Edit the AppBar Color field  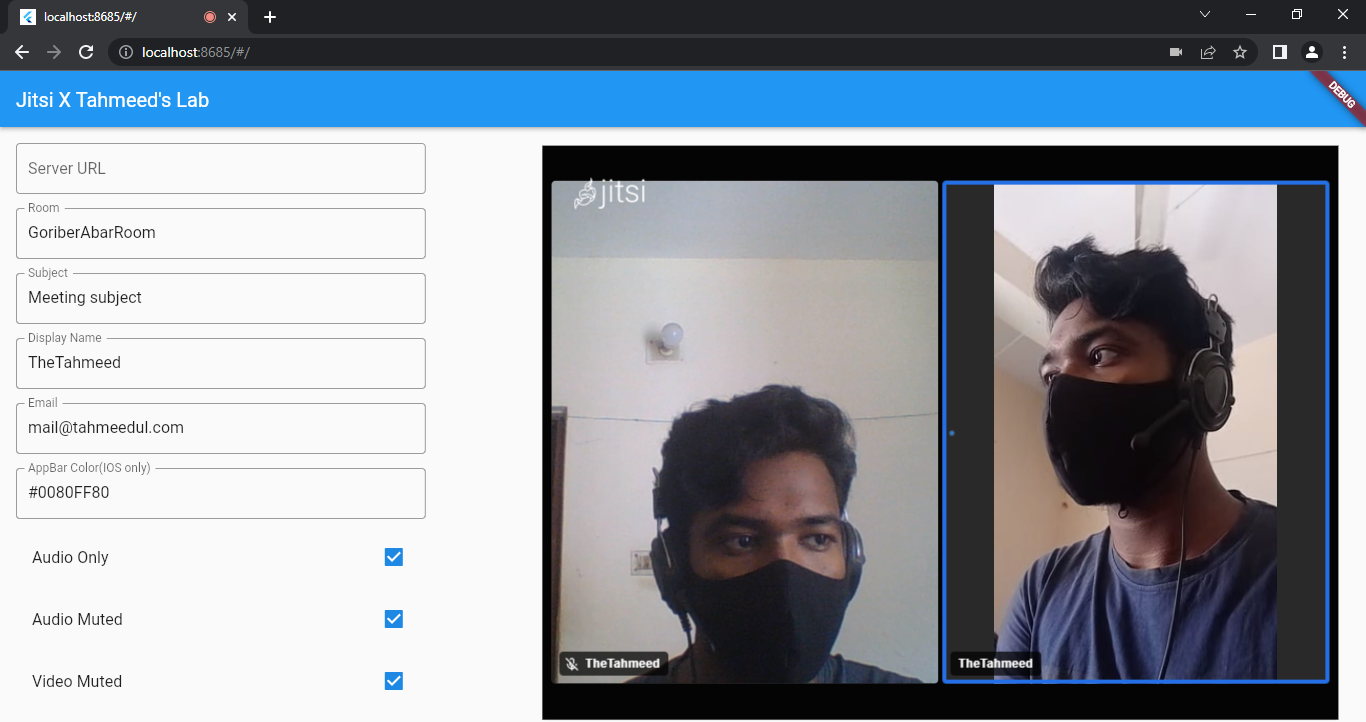(221, 493)
